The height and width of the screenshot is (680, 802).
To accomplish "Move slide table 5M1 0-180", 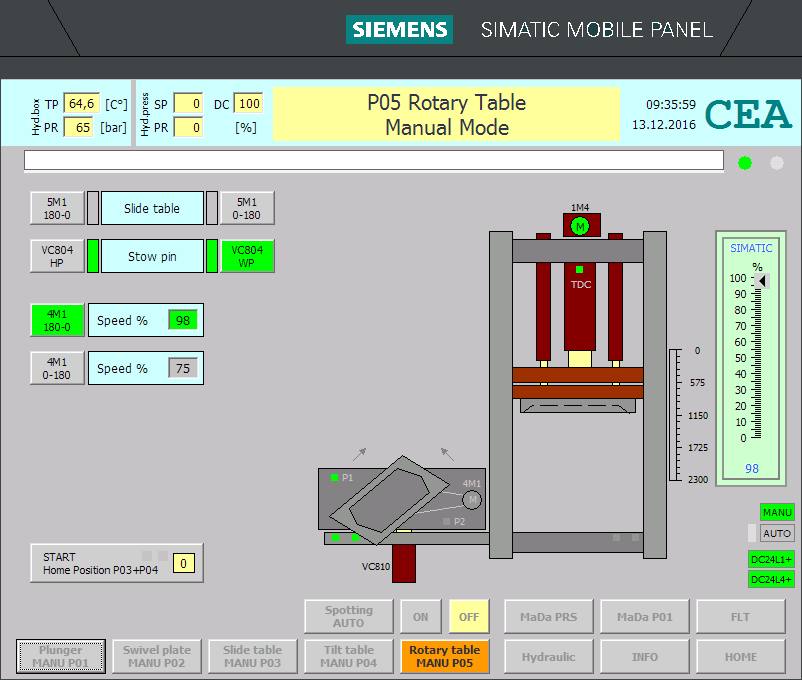I will (x=247, y=208).
